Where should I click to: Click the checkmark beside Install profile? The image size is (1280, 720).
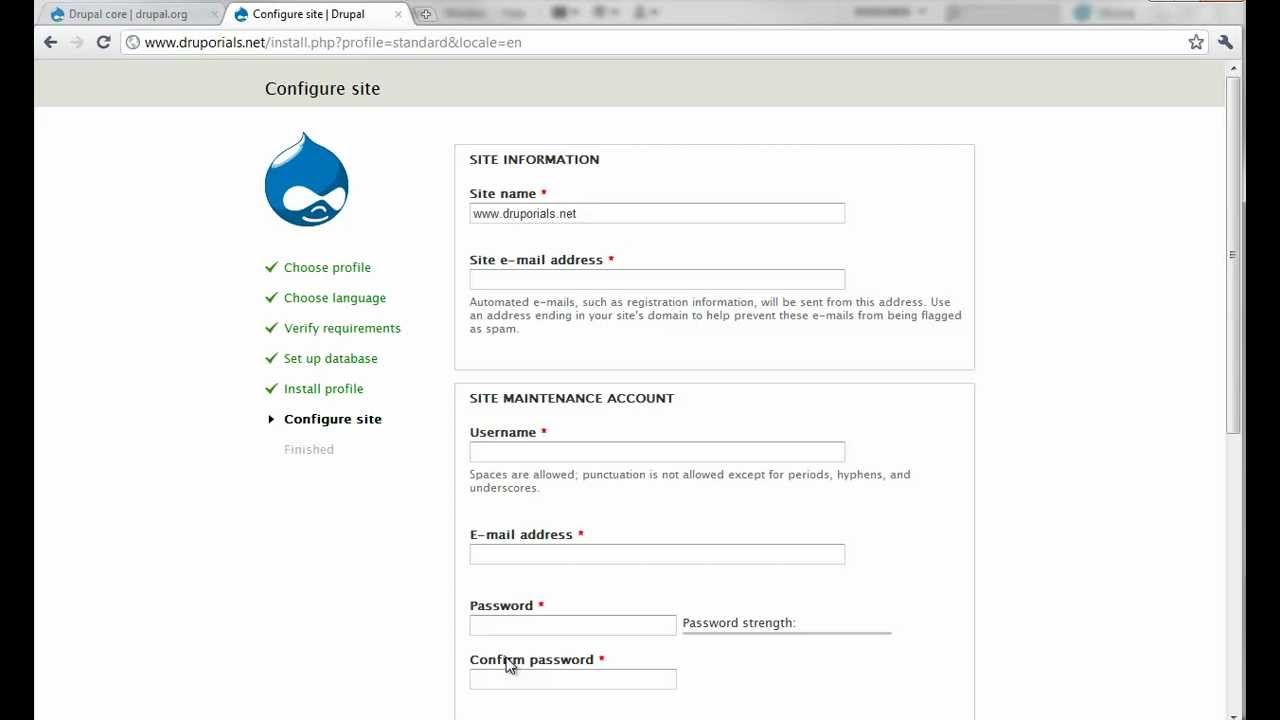[x=271, y=388]
